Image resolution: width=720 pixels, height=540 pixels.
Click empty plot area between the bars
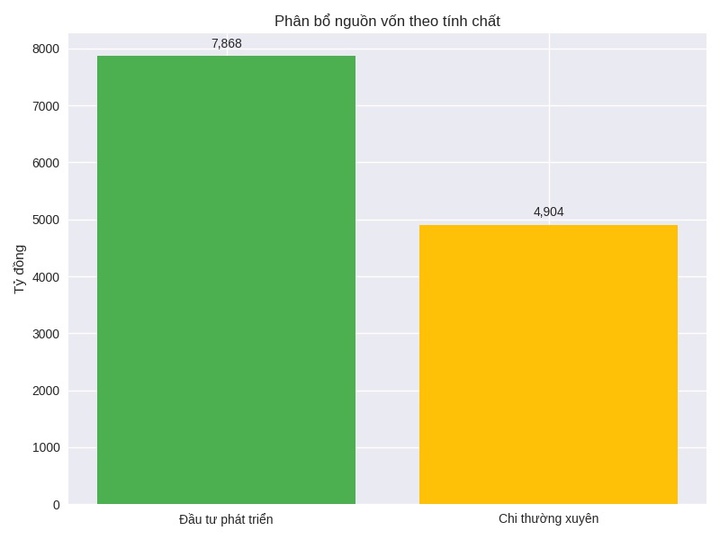click(x=387, y=300)
